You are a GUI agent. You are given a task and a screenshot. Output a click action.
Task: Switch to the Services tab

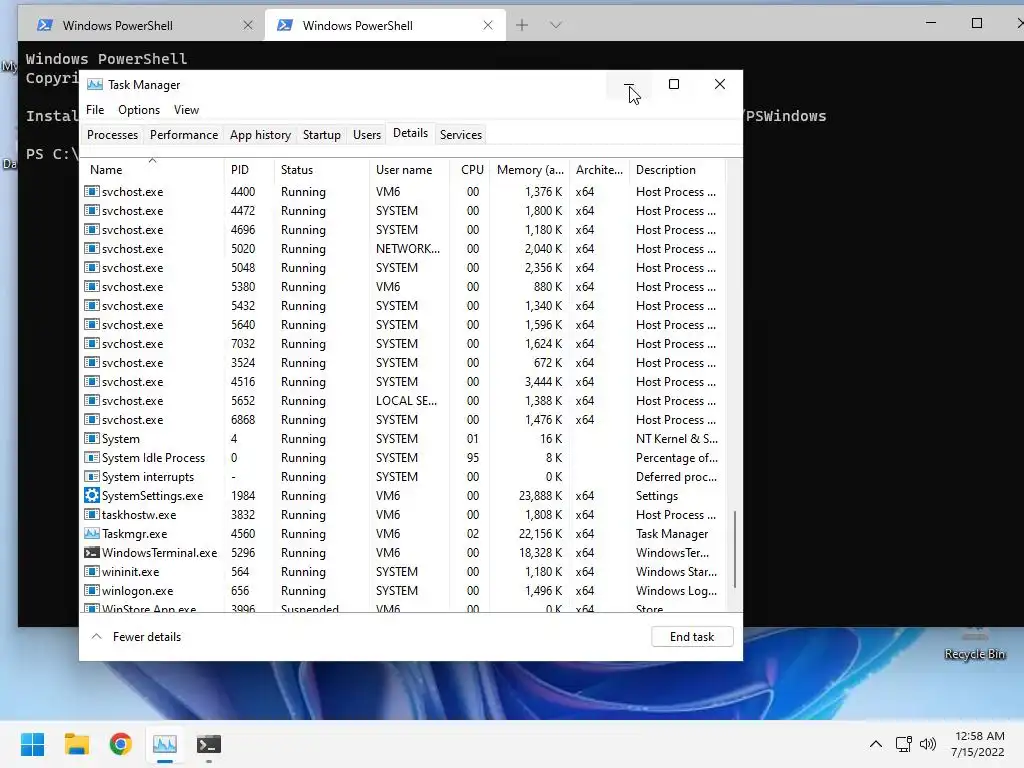(460, 135)
